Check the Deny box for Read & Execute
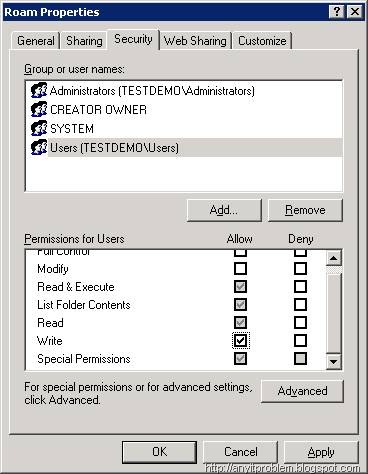The image size is (368, 474). (x=300, y=286)
